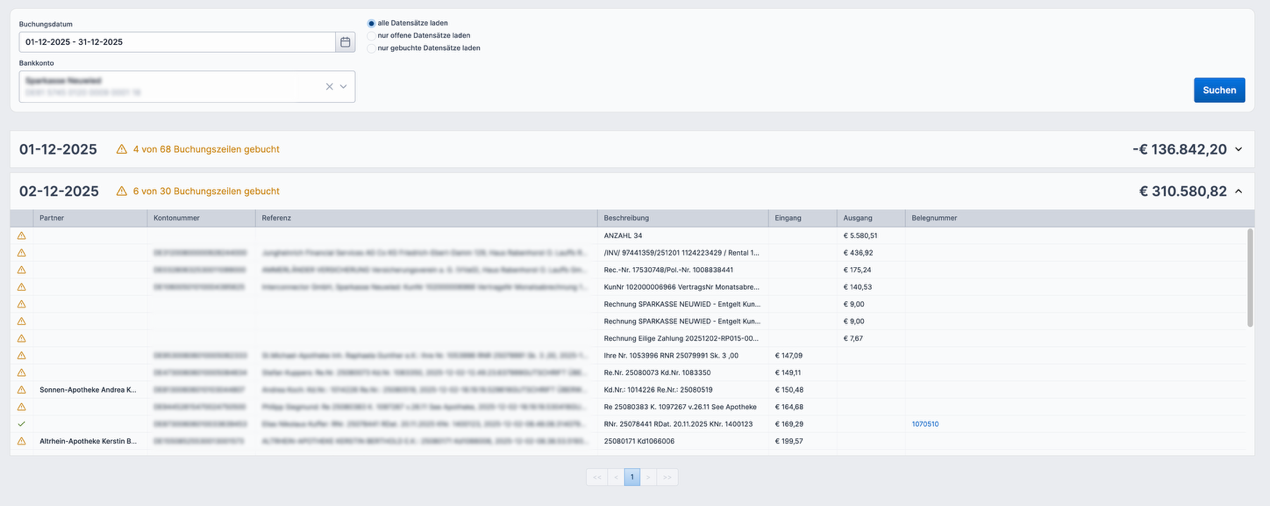Click the table's vertical scrollbar
Viewport: 1270px width, 506px height.
1249,277
